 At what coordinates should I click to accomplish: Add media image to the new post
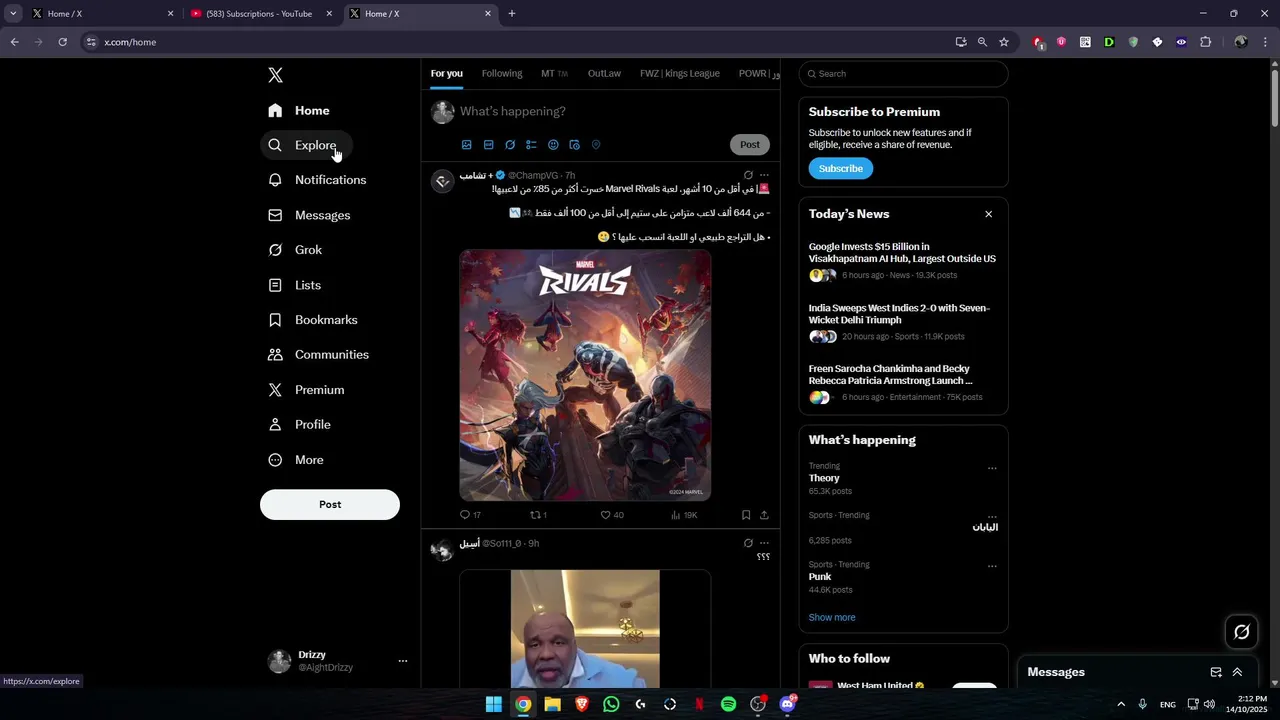click(467, 145)
